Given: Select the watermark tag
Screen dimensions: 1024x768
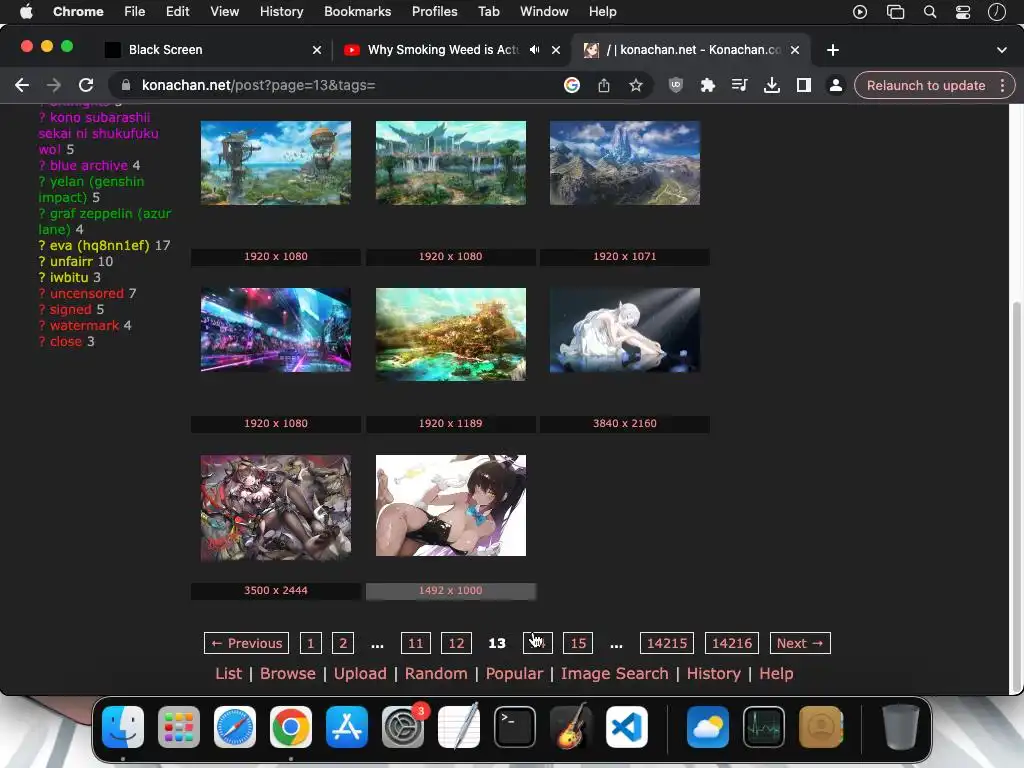Looking at the screenshot, I should pos(84,326).
